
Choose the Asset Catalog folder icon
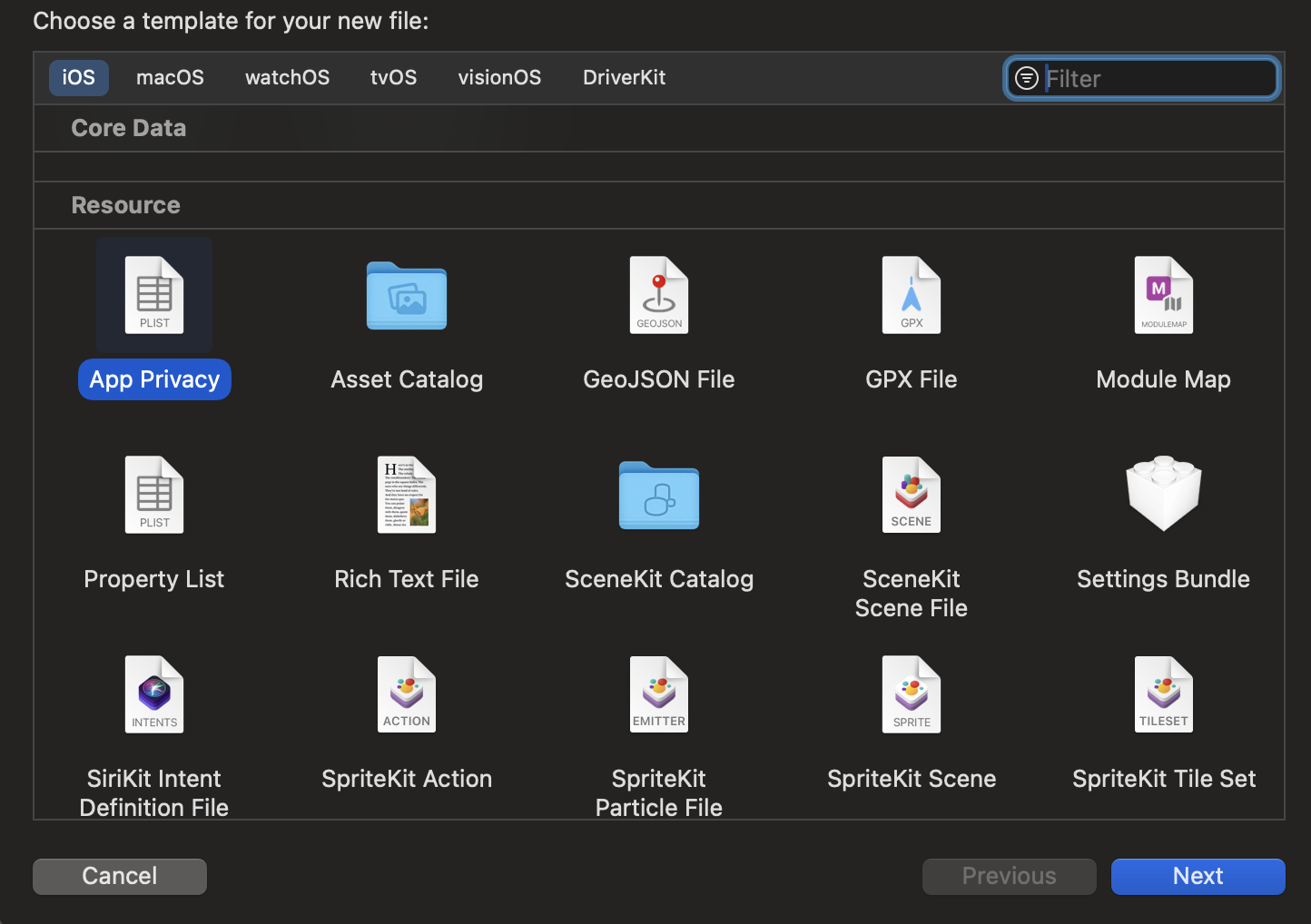point(407,296)
